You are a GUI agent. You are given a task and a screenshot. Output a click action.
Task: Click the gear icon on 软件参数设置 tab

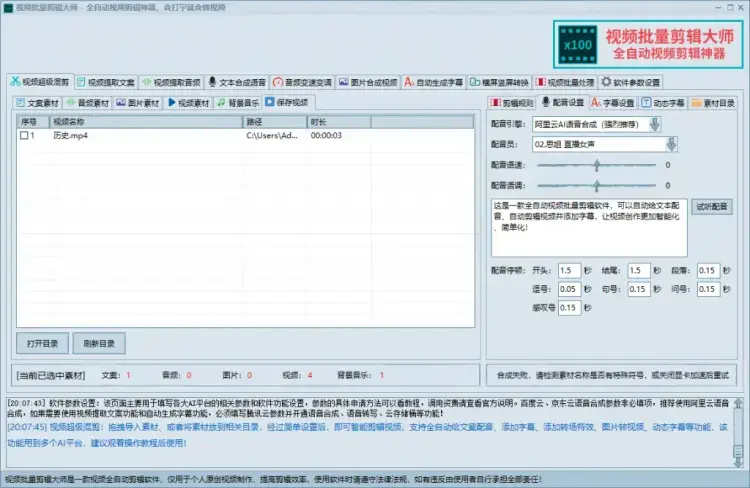pos(606,82)
